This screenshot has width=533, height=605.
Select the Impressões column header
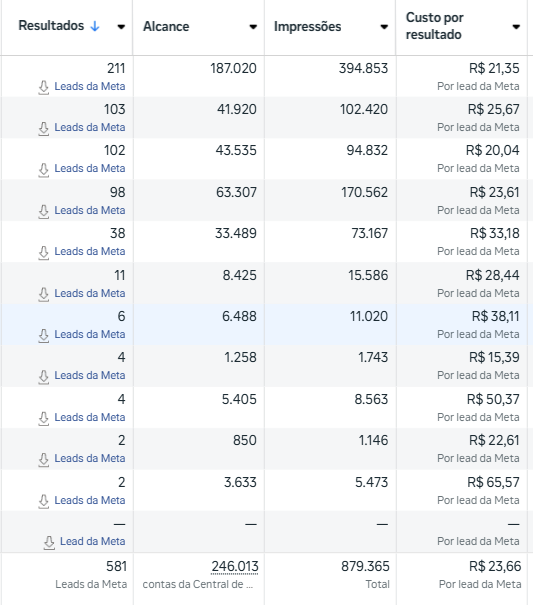tap(308, 27)
